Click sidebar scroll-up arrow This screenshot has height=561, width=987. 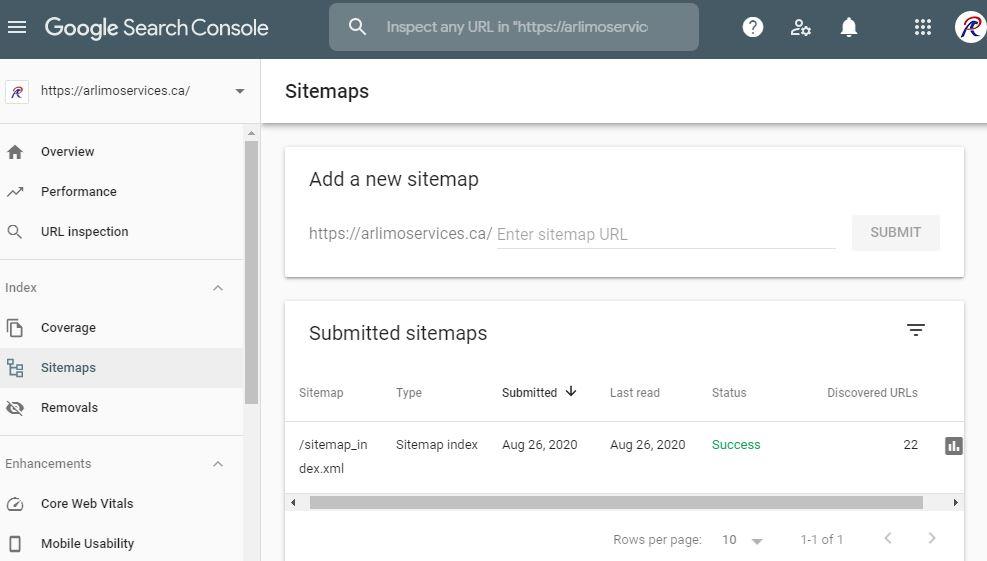pyautogui.click(x=251, y=133)
